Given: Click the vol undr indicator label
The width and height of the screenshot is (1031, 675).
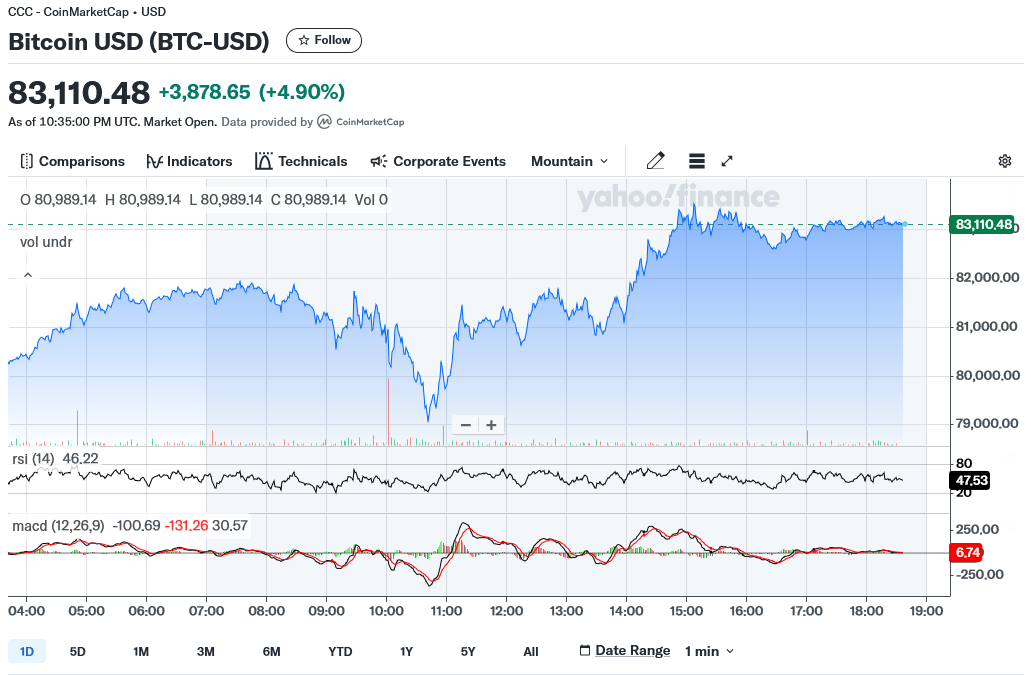Looking at the screenshot, I should [x=46, y=242].
